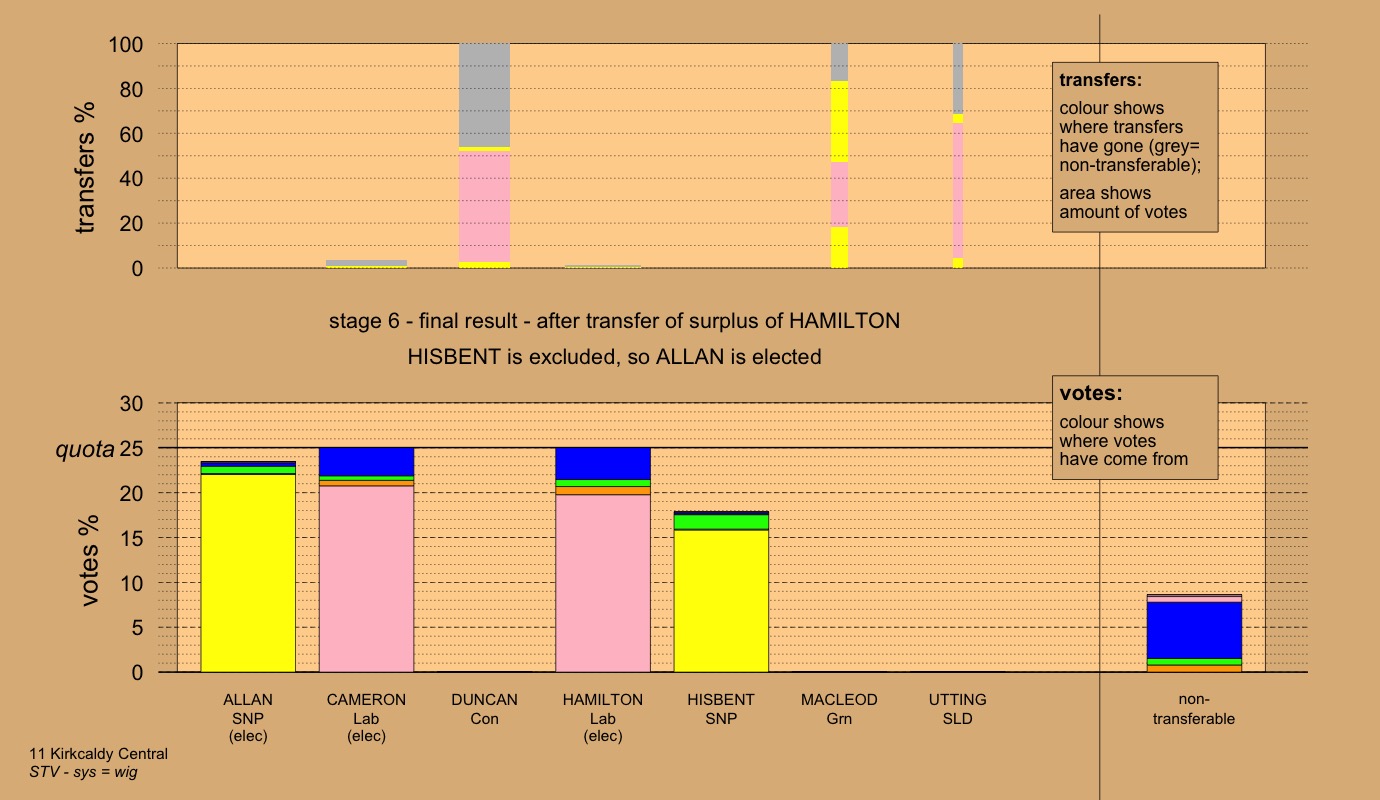Screen dimensions: 1380x800
Task: Click the transfers legend box
Action: click(x=1135, y=147)
